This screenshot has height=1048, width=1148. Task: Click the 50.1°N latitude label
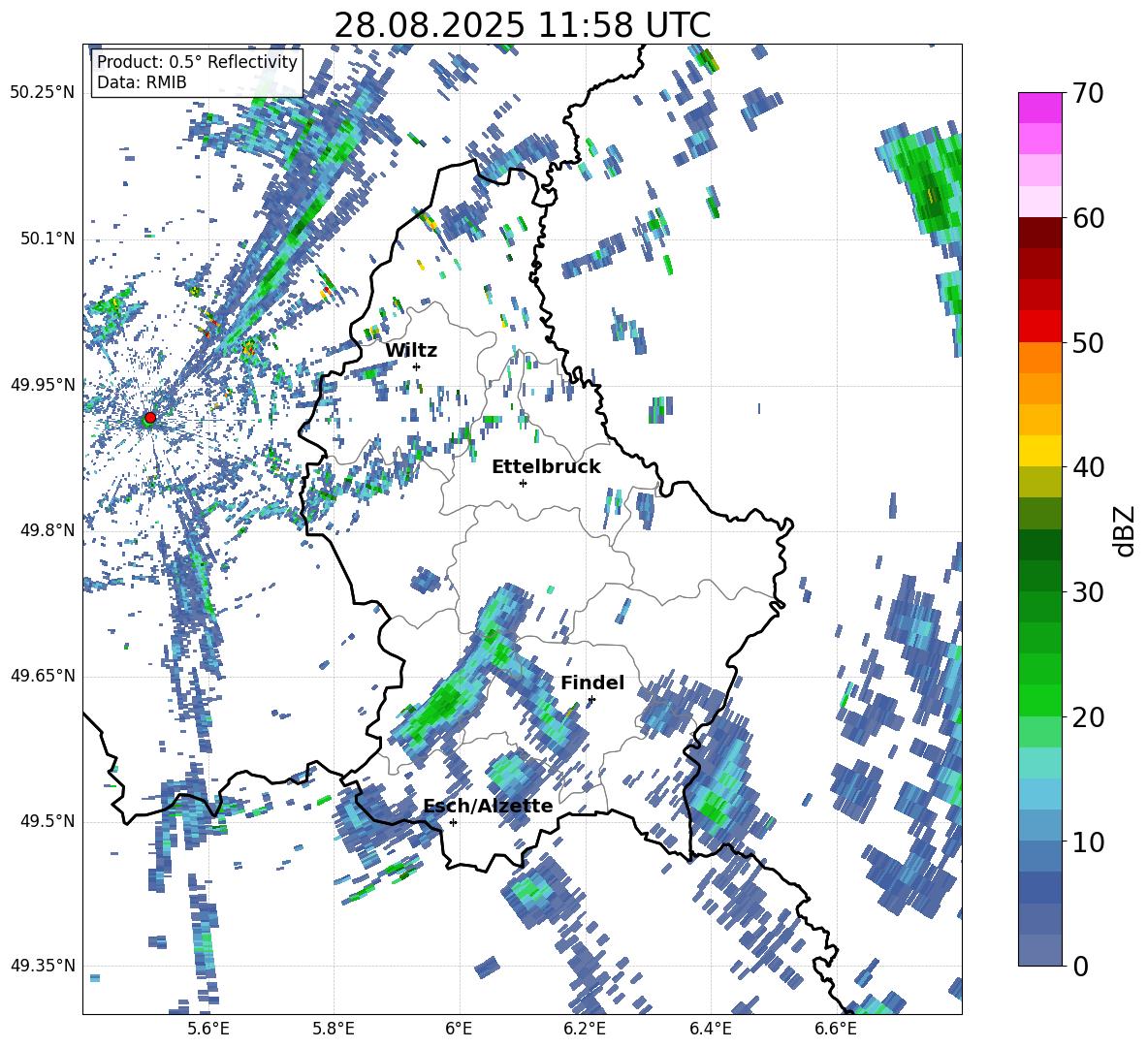[x=47, y=238]
